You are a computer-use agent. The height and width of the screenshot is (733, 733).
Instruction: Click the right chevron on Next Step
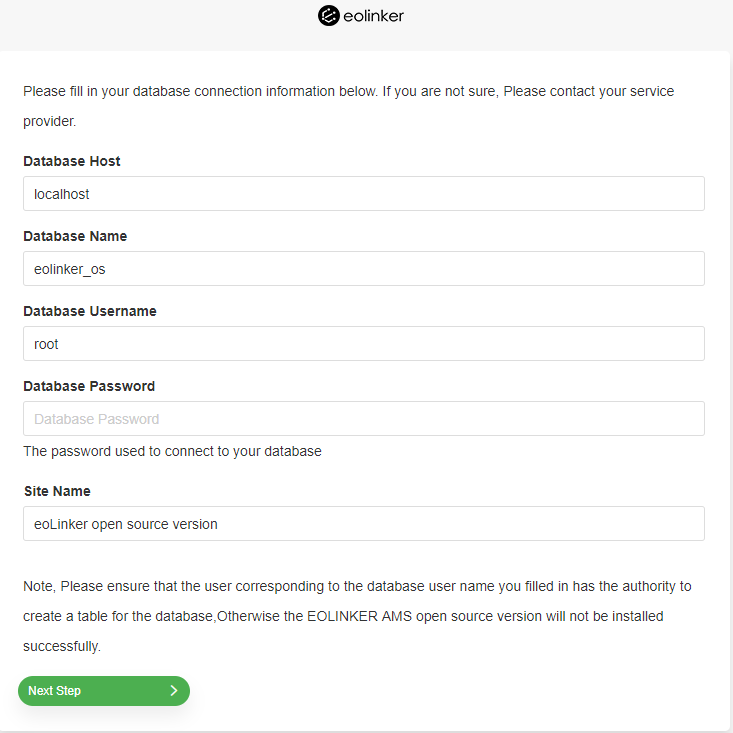(173, 691)
